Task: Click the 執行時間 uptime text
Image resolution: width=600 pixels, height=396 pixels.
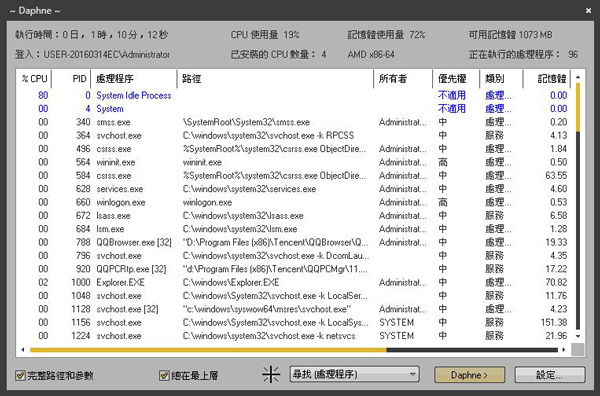Action: (x=91, y=35)
